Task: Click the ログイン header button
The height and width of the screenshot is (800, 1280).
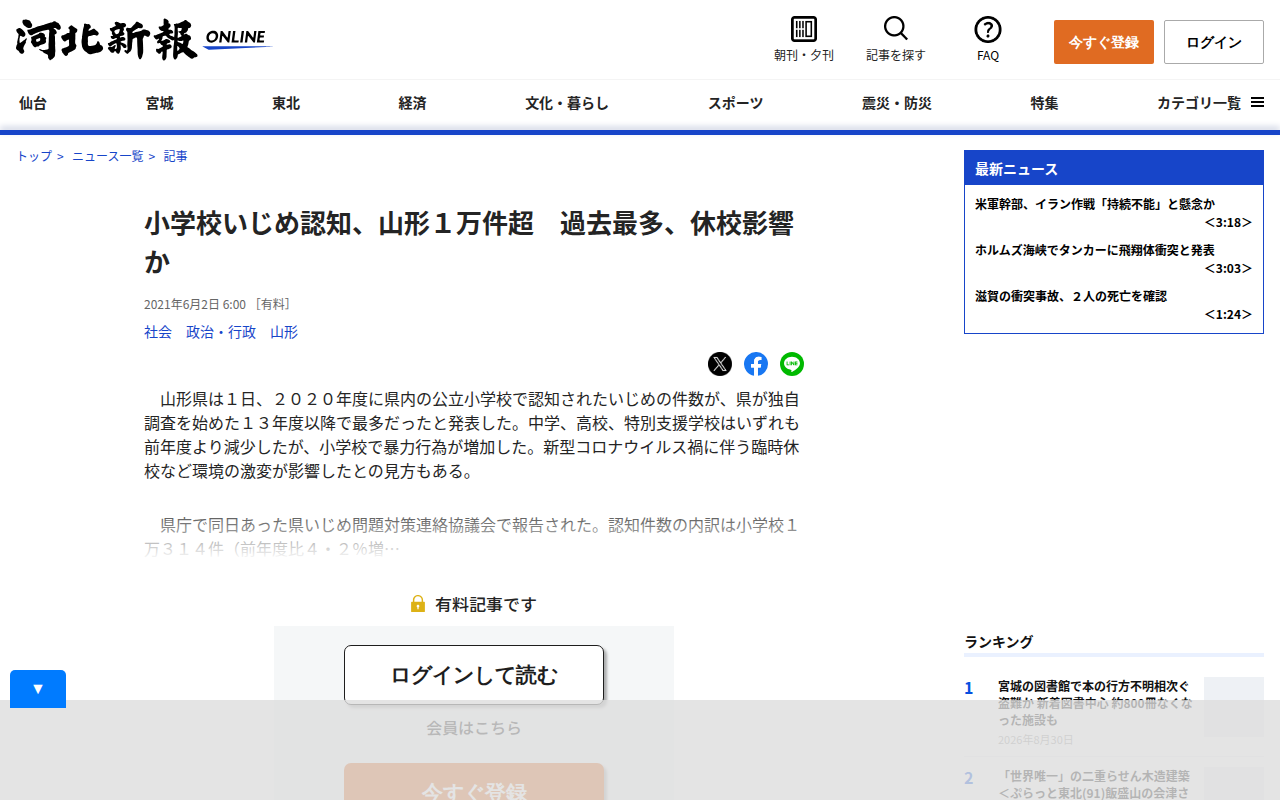Action: (1214, 42)
